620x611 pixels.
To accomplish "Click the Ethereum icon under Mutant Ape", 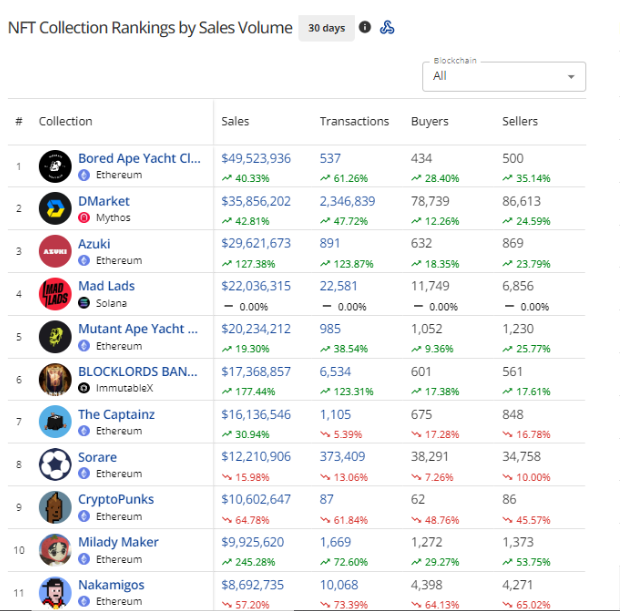I will click(84, 346).
